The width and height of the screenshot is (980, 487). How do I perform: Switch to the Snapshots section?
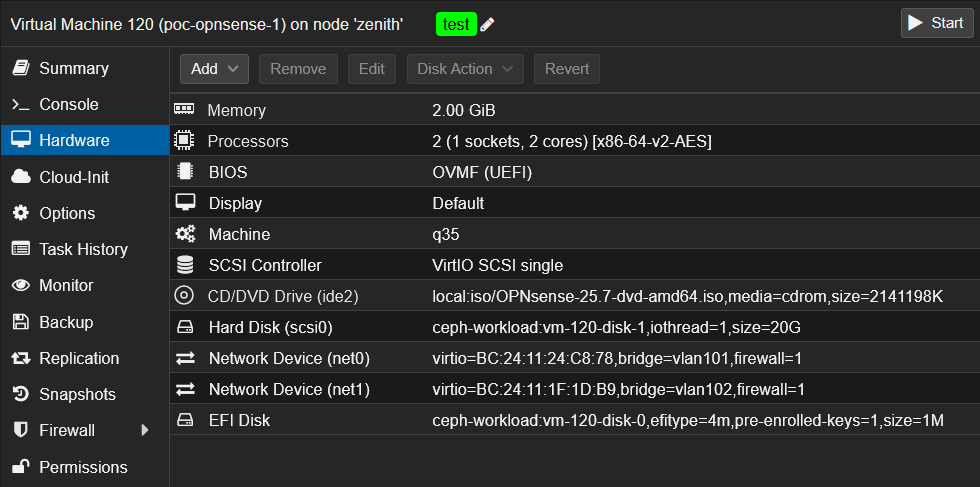77,394
